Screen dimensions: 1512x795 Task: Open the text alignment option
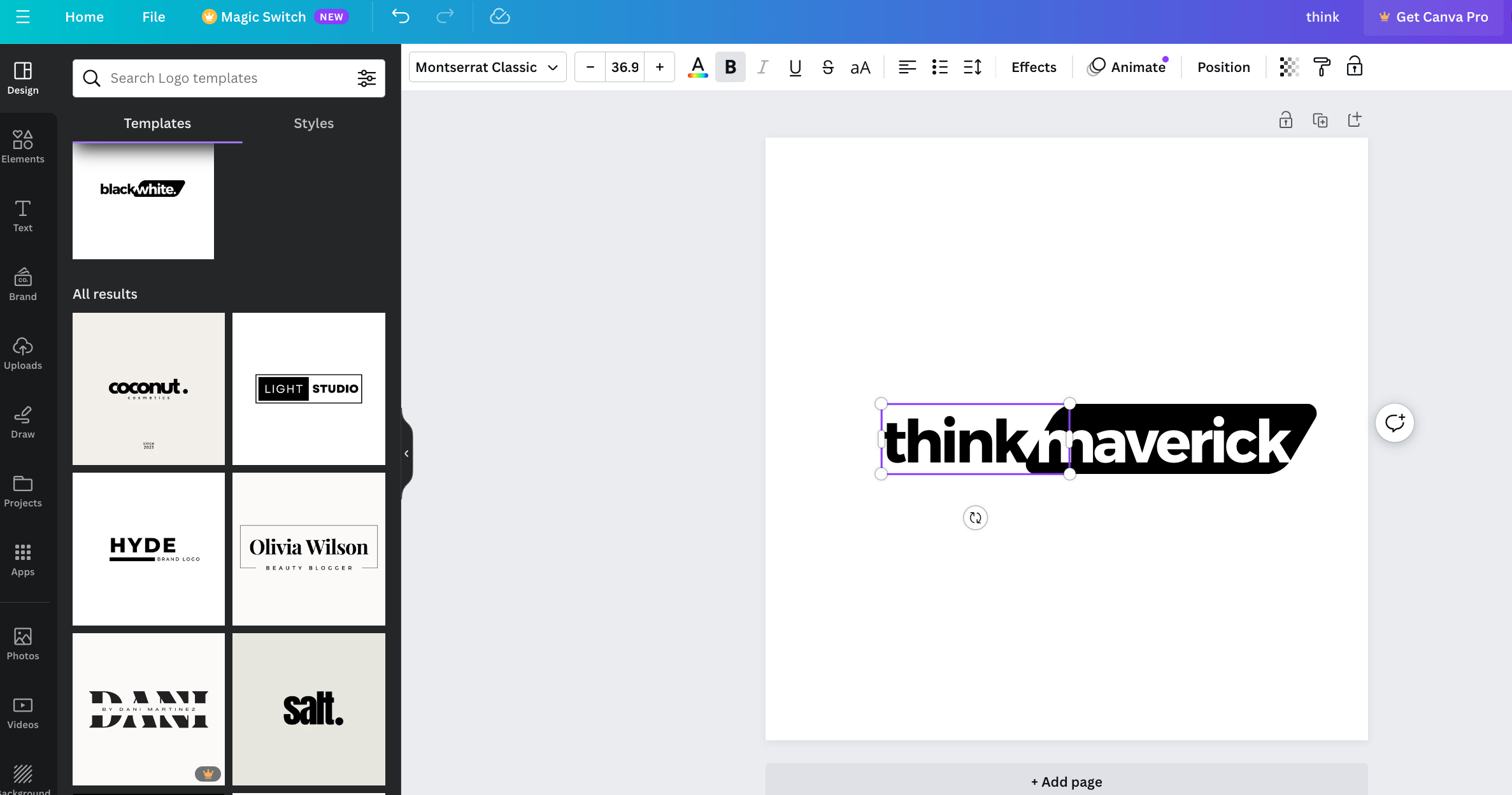pyautogui.click(x=907, y=67)
